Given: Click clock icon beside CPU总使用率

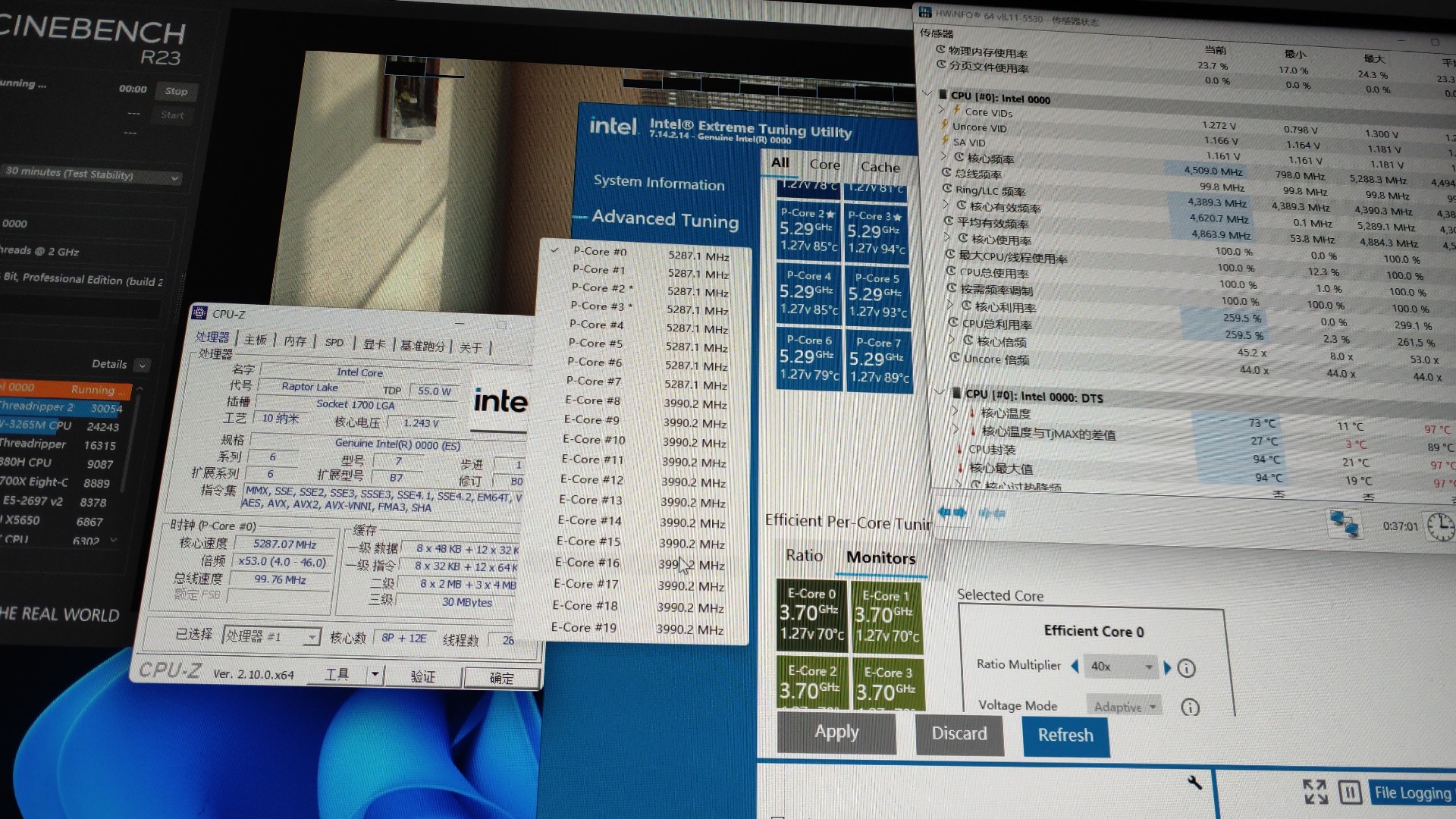Looking at the screenshot, I should point(951,271).
